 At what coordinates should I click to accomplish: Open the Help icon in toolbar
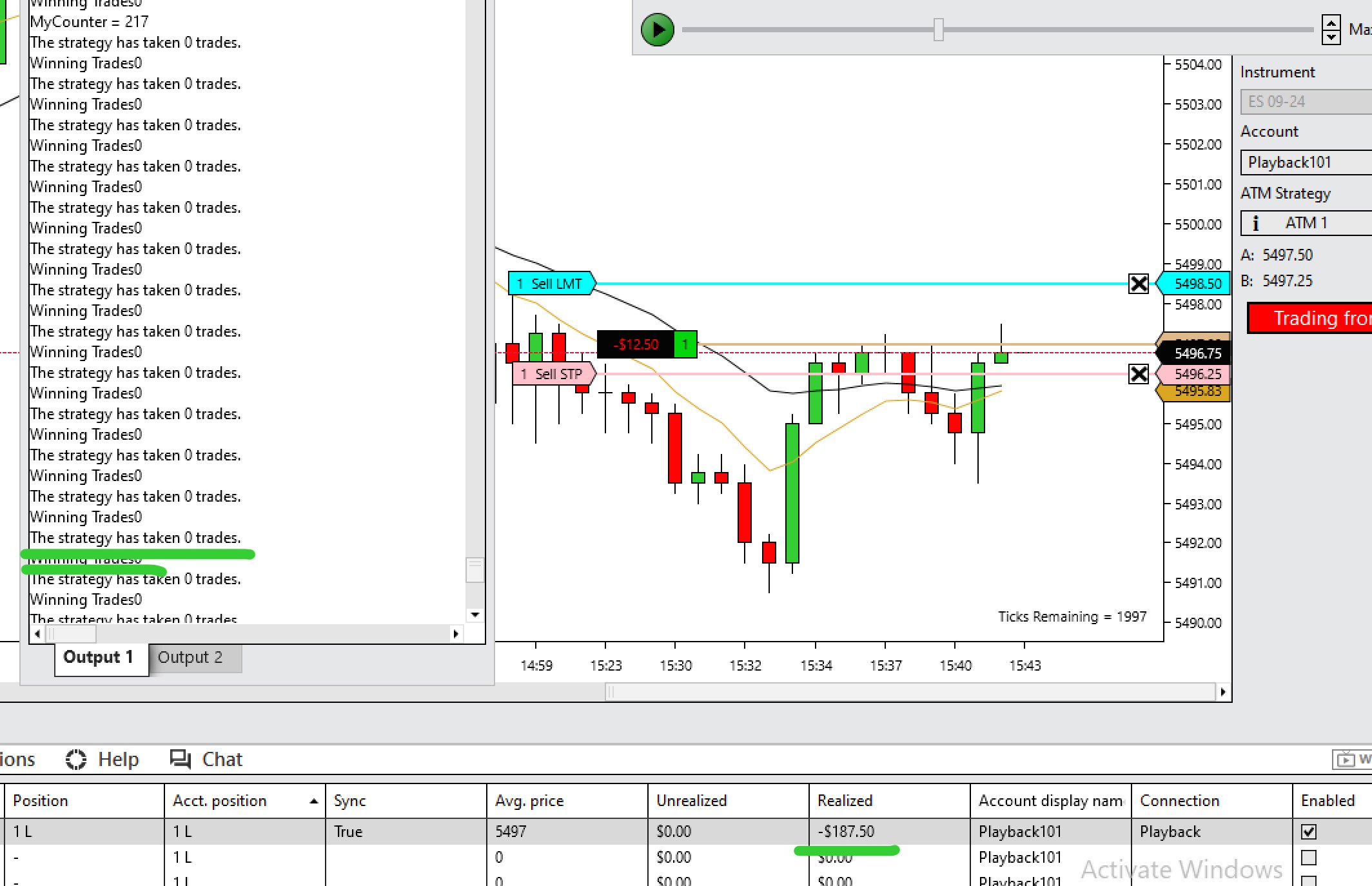point(76,760)
